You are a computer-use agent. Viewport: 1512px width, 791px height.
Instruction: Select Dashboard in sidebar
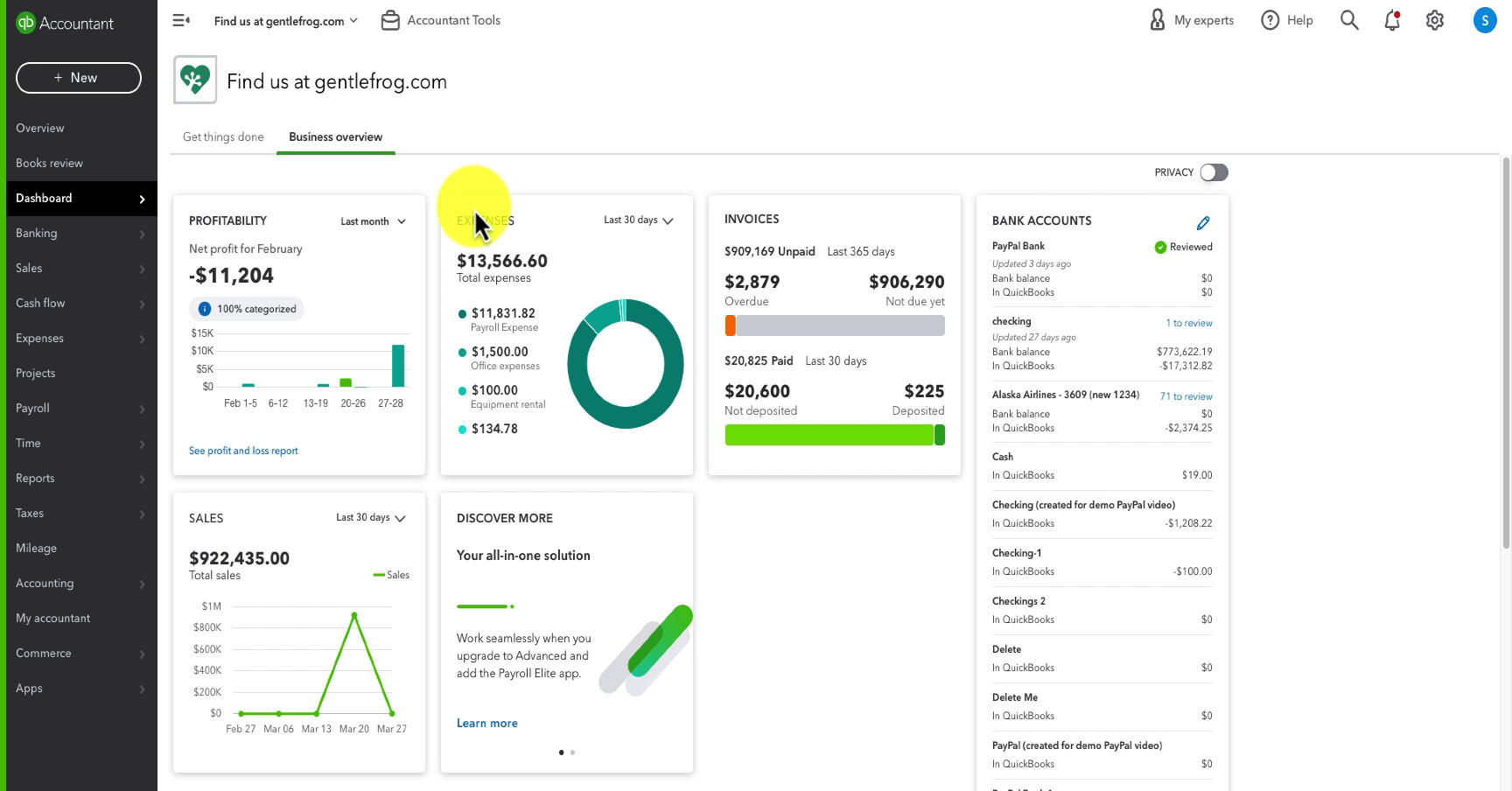pos(81,198)
